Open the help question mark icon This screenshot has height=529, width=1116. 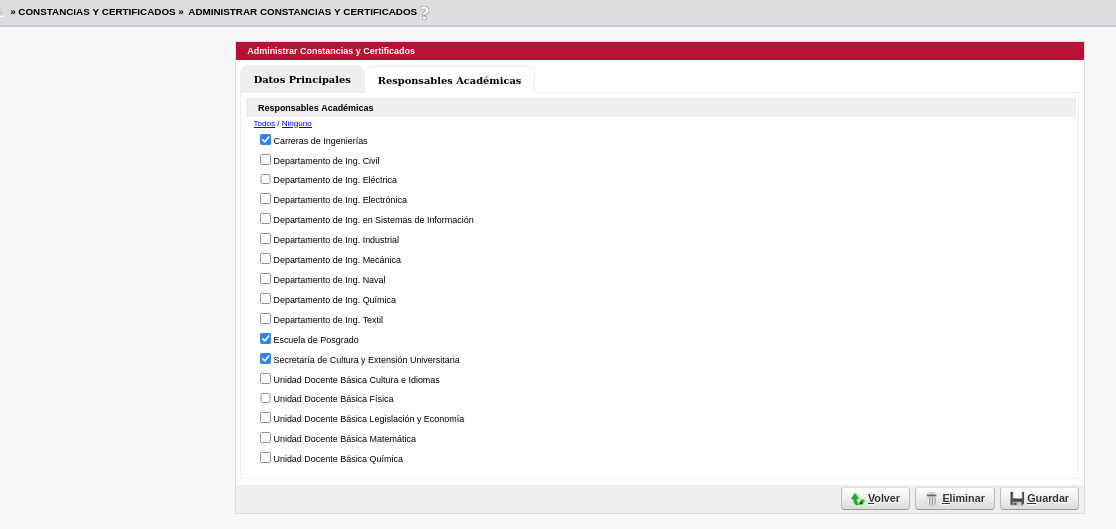click(x=425, y=13)
